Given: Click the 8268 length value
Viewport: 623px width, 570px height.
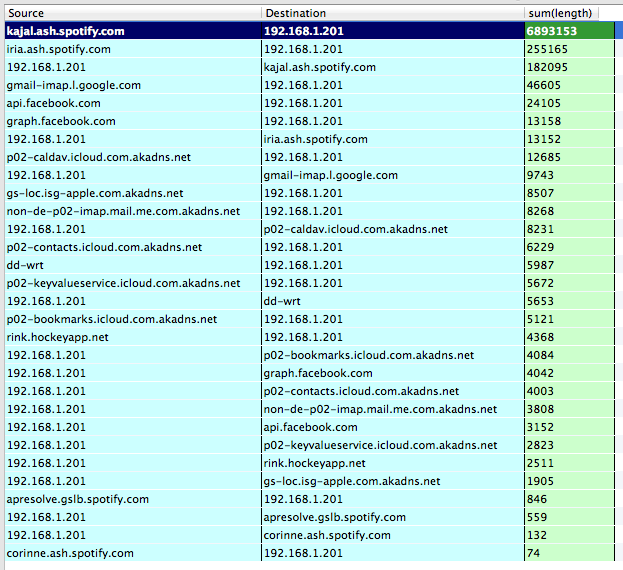Looking at the screenshot, I should point(540,211).
